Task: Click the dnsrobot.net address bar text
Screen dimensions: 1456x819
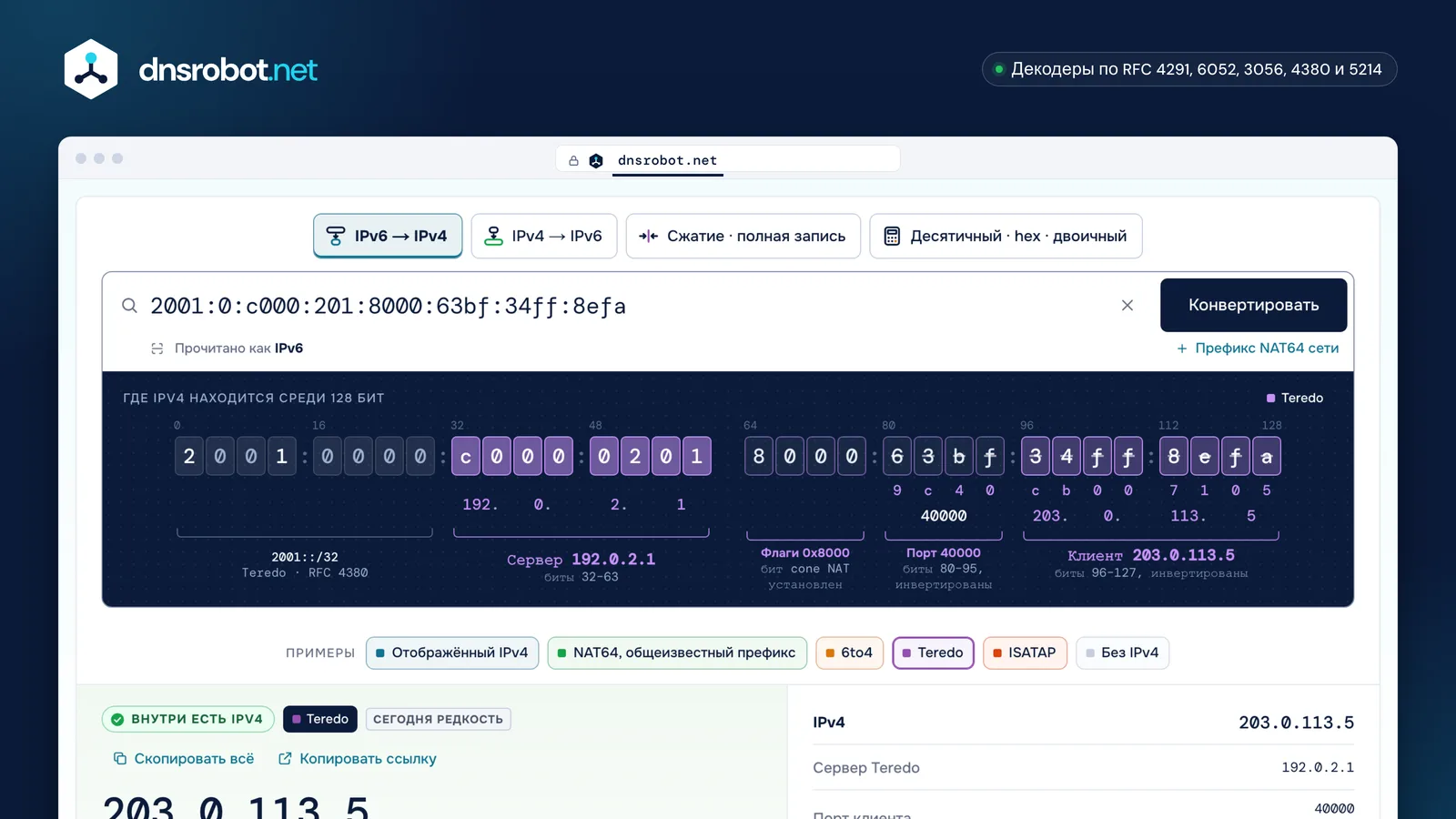Action: click(667, 160)
